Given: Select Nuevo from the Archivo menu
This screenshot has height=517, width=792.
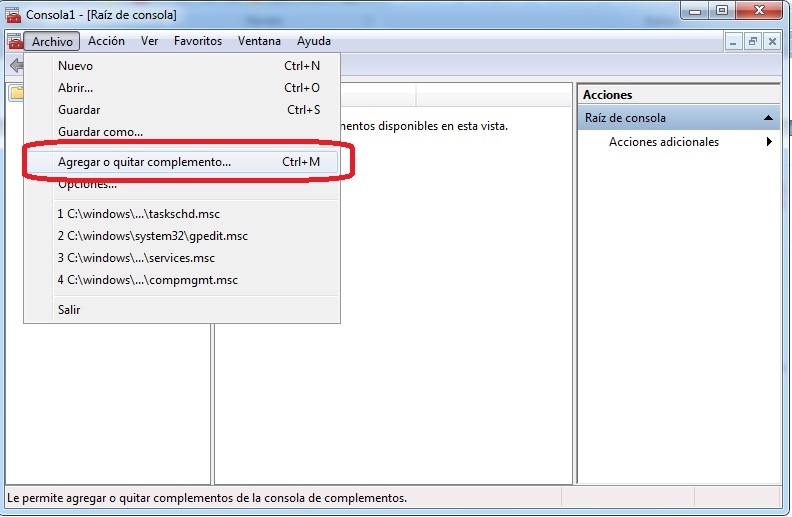Looking at the screenshot, I should pyautogui.click(x=75, y=66).
